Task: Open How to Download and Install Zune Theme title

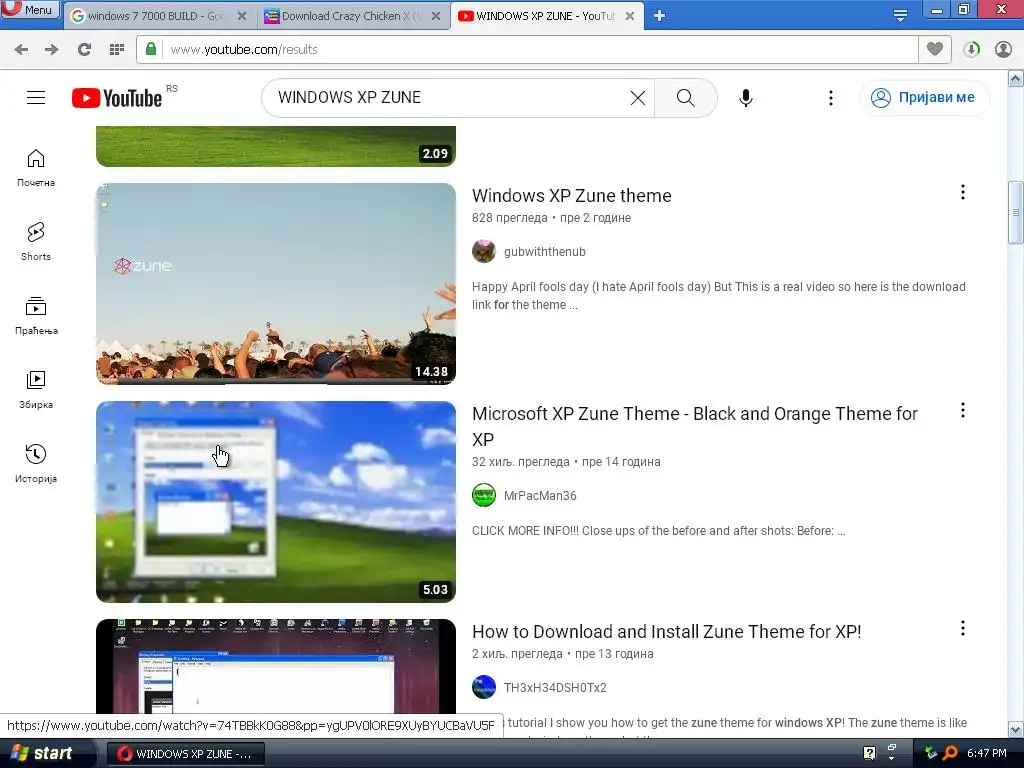Action: pyautogui.click(x=667, y=632)
